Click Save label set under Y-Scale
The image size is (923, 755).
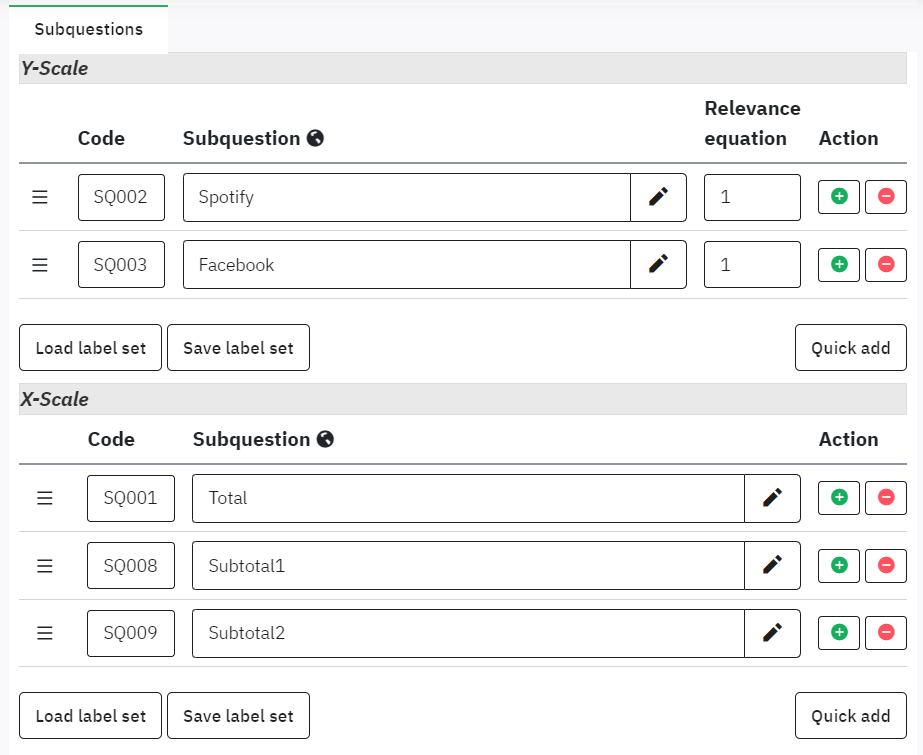point(238,348)
